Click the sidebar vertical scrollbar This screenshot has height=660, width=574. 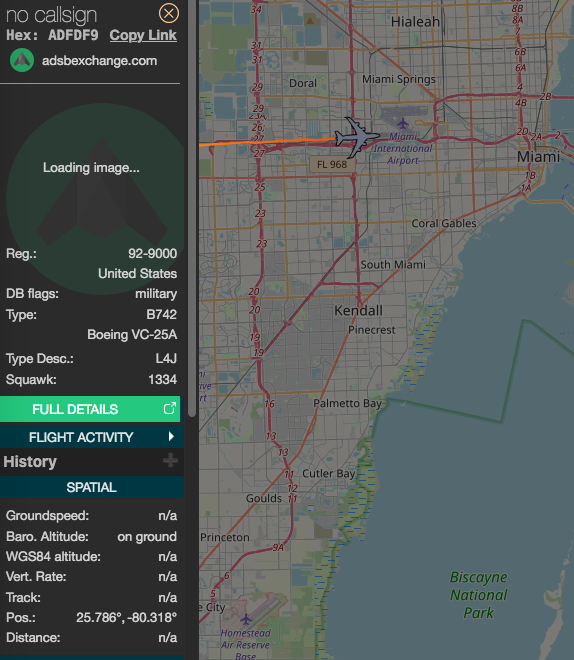pyautogui.click(x=192, y=208)
